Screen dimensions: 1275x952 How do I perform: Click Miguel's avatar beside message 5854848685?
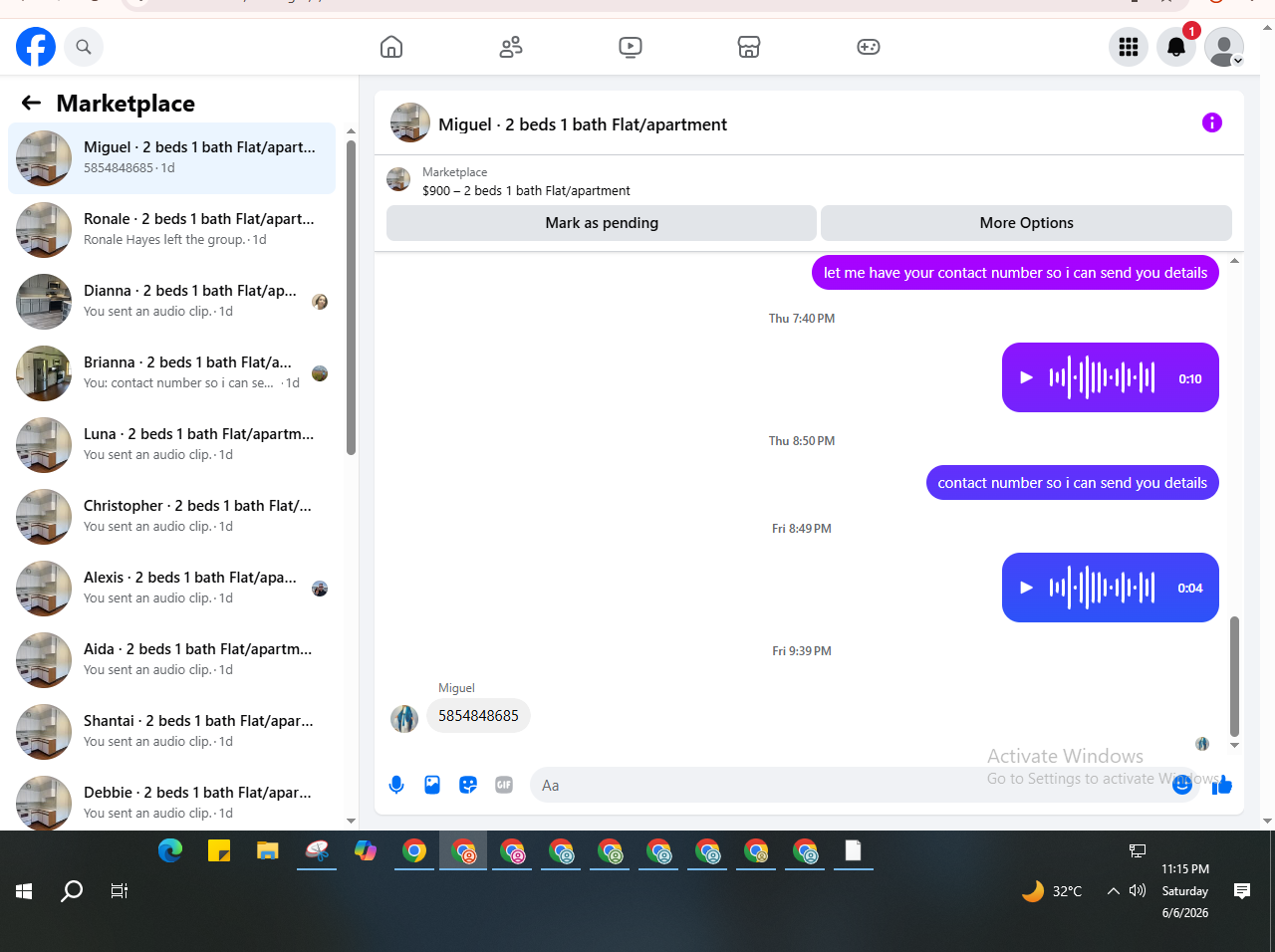404,718
